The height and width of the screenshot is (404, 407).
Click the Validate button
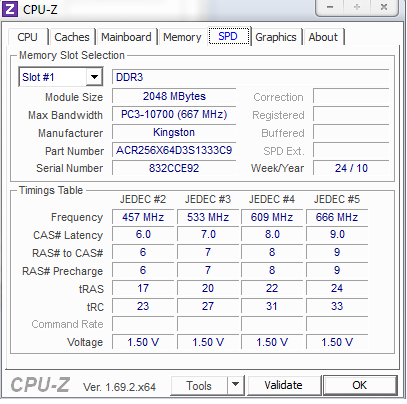click(284, 385)
